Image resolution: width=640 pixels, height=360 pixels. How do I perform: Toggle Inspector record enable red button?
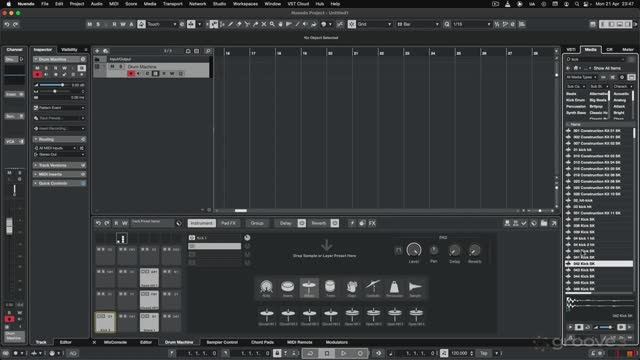coord(38,75)
